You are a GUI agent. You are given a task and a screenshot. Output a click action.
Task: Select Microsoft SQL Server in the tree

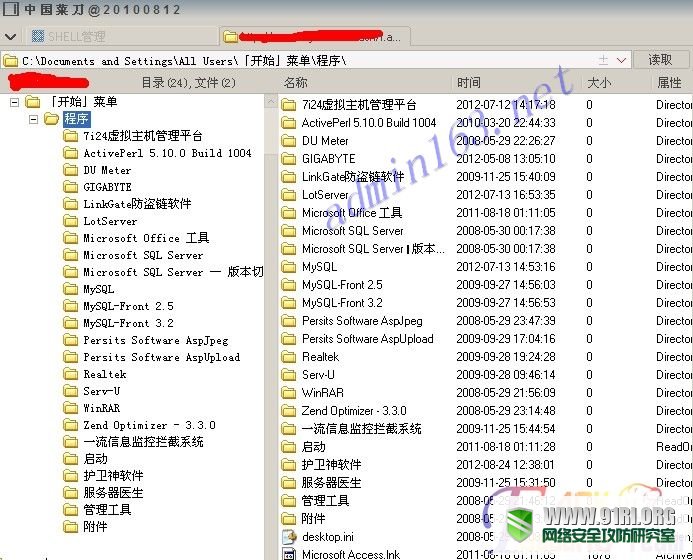pyautogui.click(x=143, y=255)
